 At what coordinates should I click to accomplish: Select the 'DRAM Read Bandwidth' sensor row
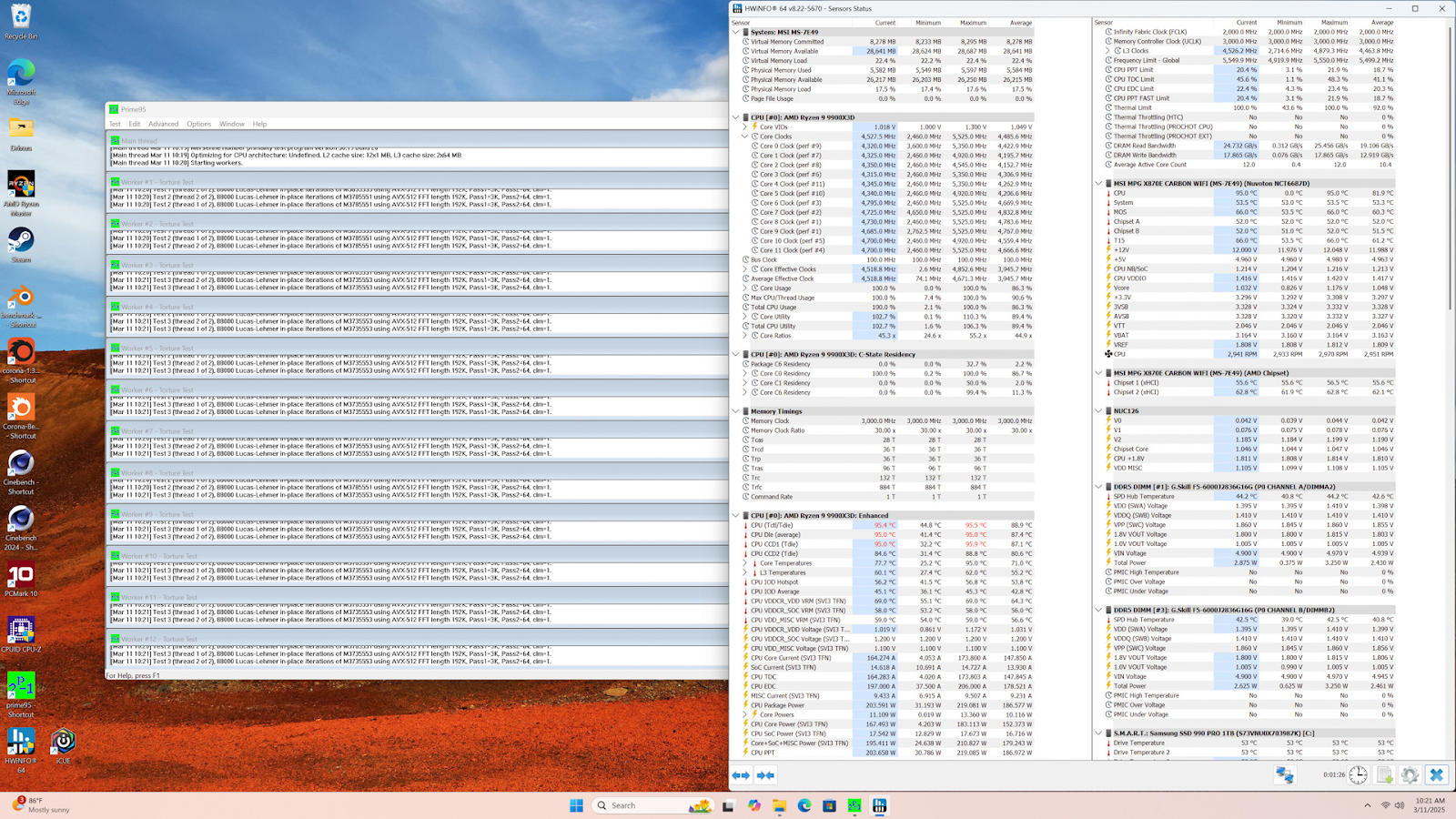(1250, 146)
